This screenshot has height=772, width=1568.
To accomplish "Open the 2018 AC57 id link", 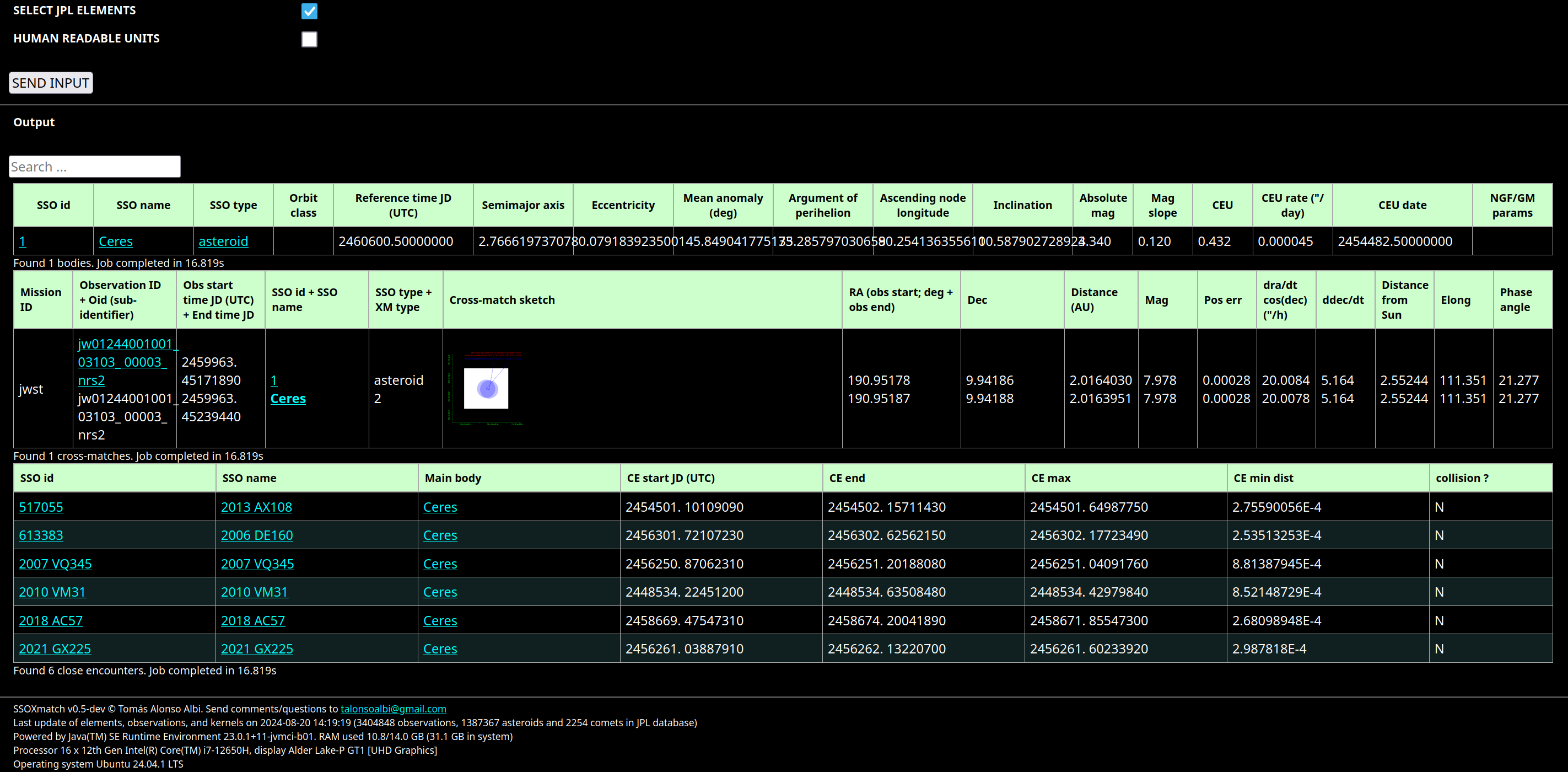I will click(51, 620).
